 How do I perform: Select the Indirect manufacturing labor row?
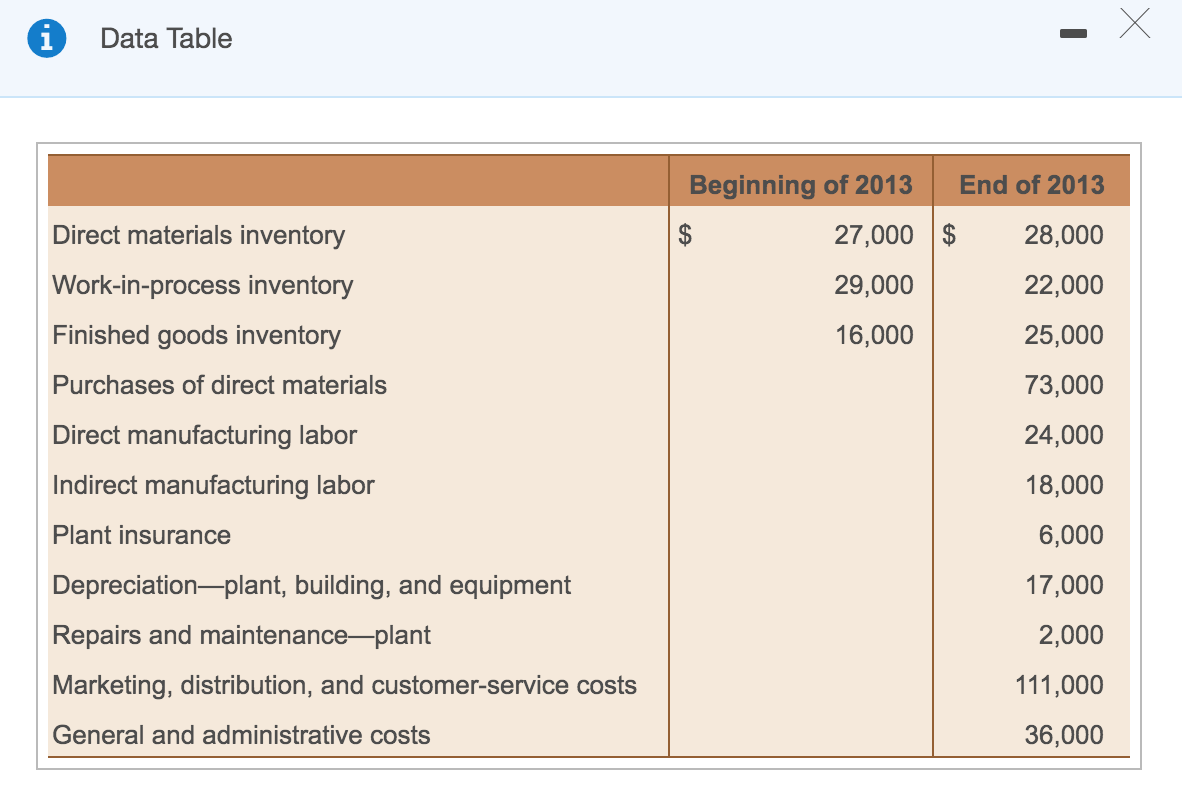(213, 485)
